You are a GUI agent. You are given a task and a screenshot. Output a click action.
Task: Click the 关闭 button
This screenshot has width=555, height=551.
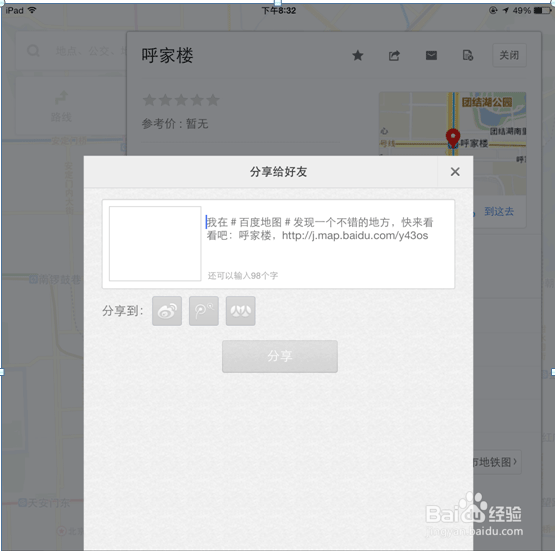pos(509,55)
